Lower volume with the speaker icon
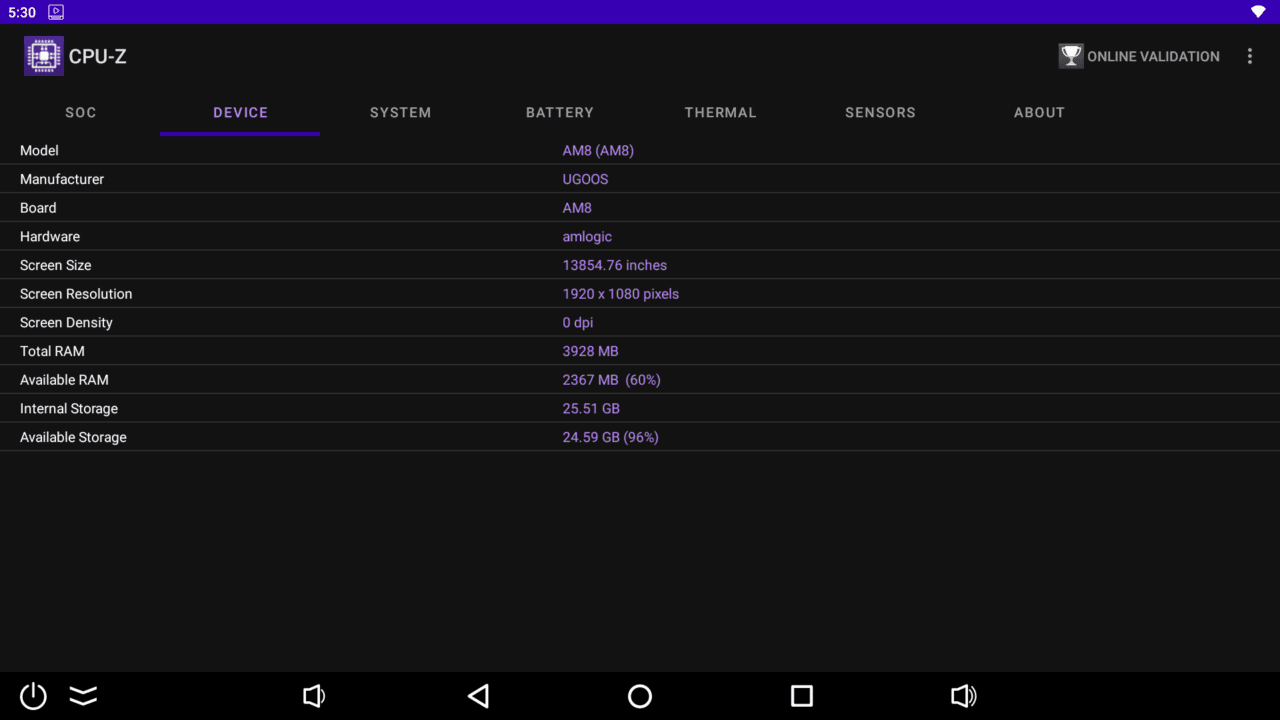 click(x=314, y=696)
